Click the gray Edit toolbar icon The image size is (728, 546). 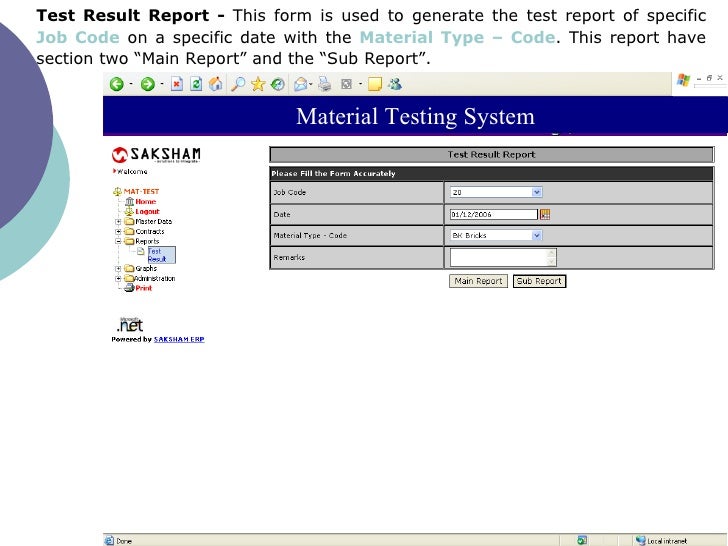point(346,84)
